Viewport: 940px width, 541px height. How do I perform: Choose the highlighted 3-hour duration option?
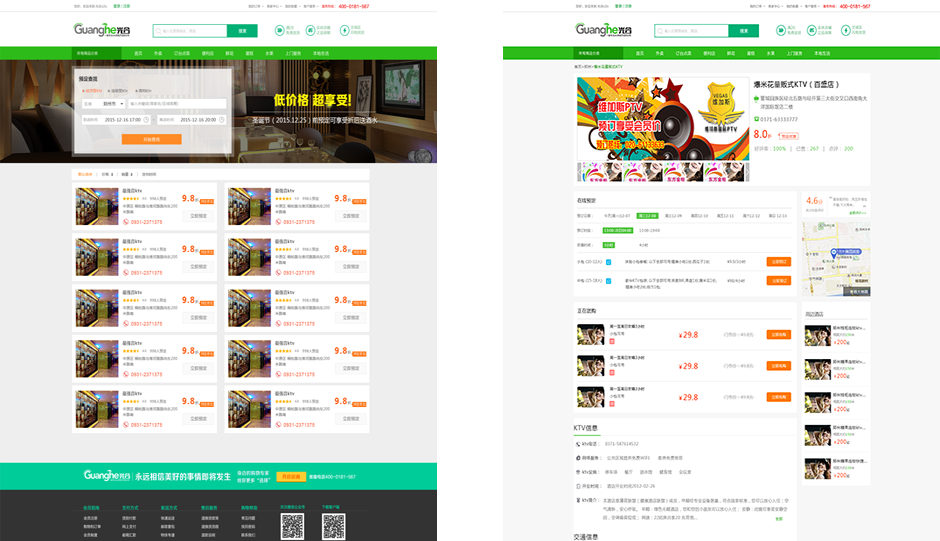point(608,245)
